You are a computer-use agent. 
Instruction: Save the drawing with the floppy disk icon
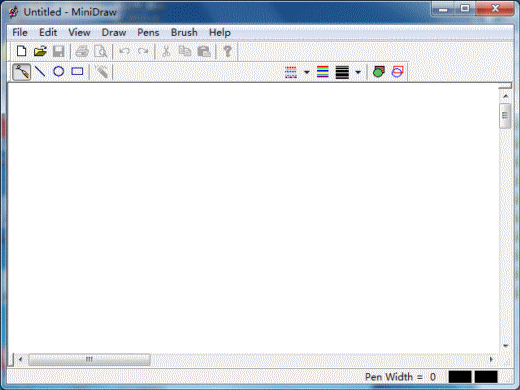coord(59,51)
